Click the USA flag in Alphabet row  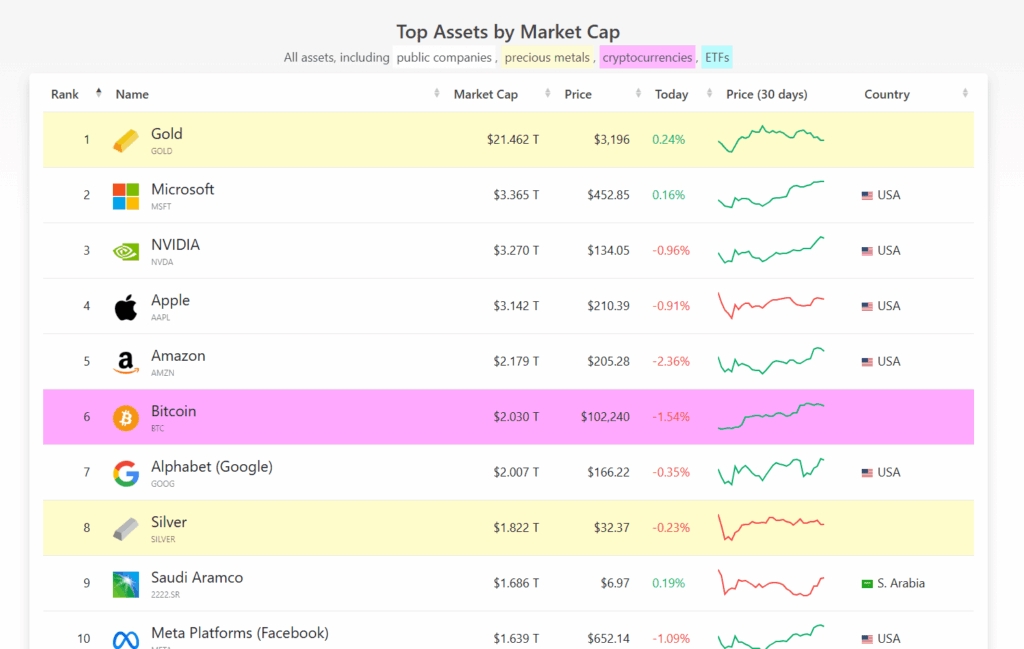(867, 473)
